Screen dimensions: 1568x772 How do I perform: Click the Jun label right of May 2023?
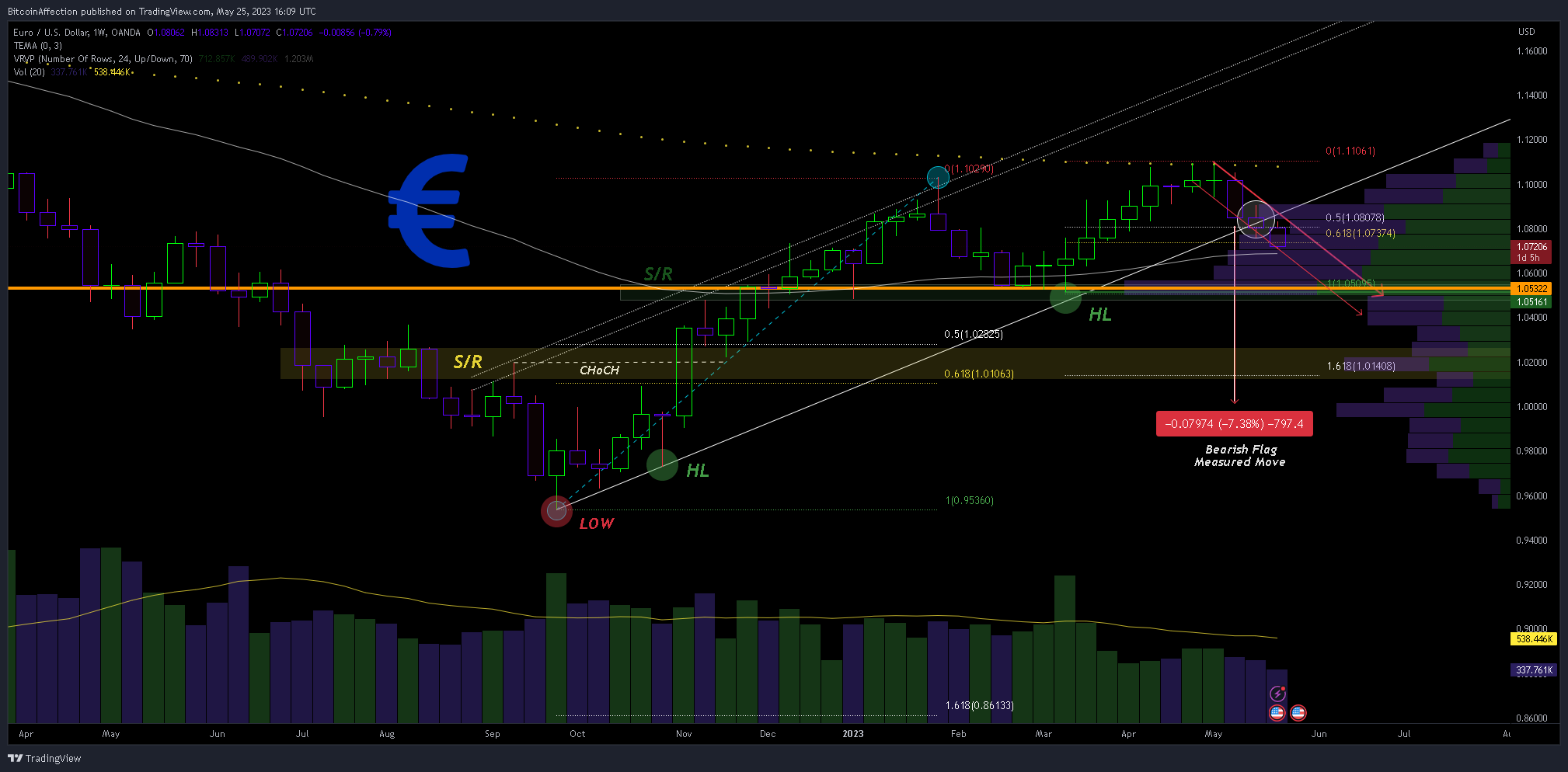(x=1319, y=734)
